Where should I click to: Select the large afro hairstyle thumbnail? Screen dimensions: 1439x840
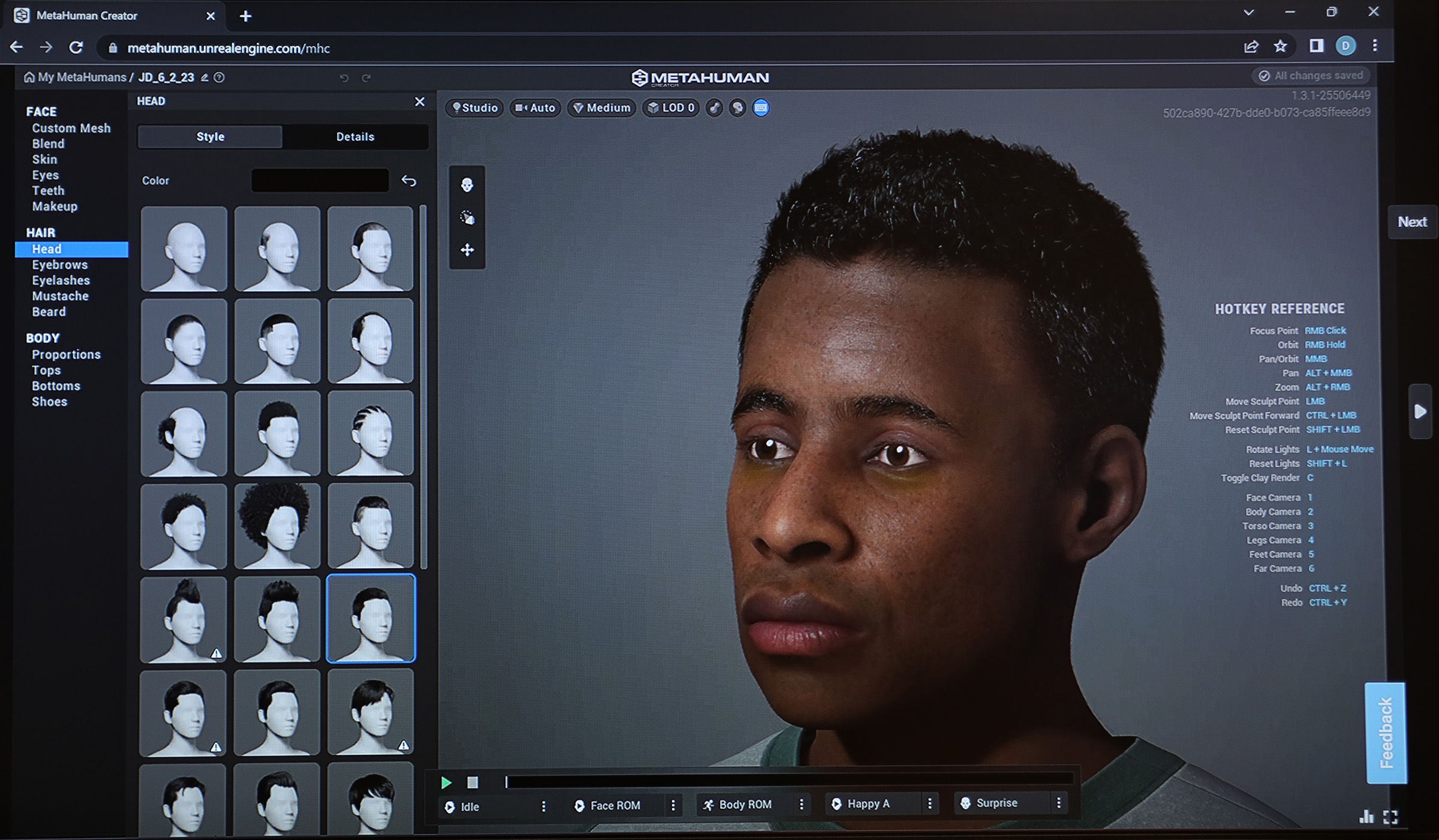tap(277, 526)
